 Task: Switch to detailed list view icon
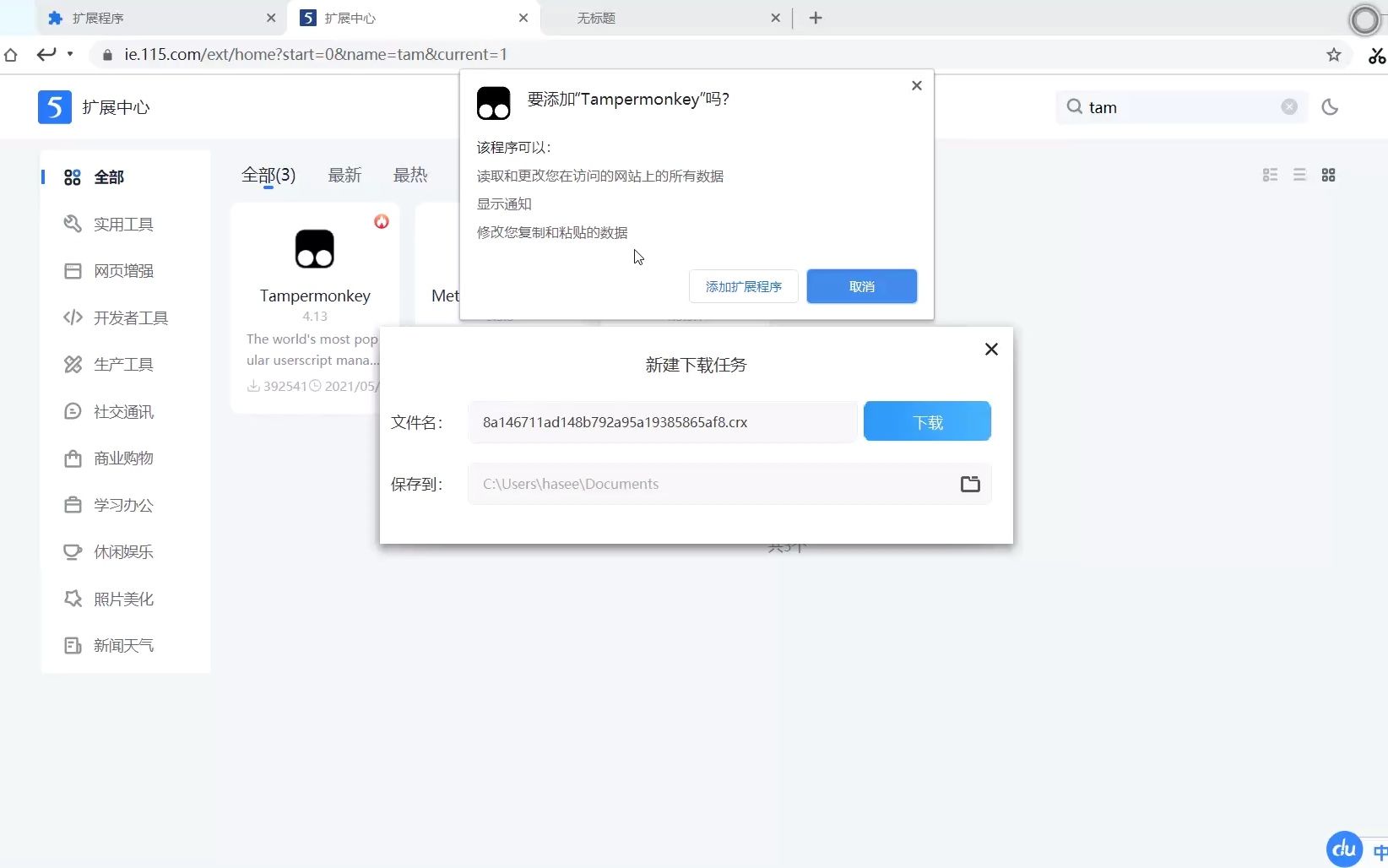pos(1270,175)
